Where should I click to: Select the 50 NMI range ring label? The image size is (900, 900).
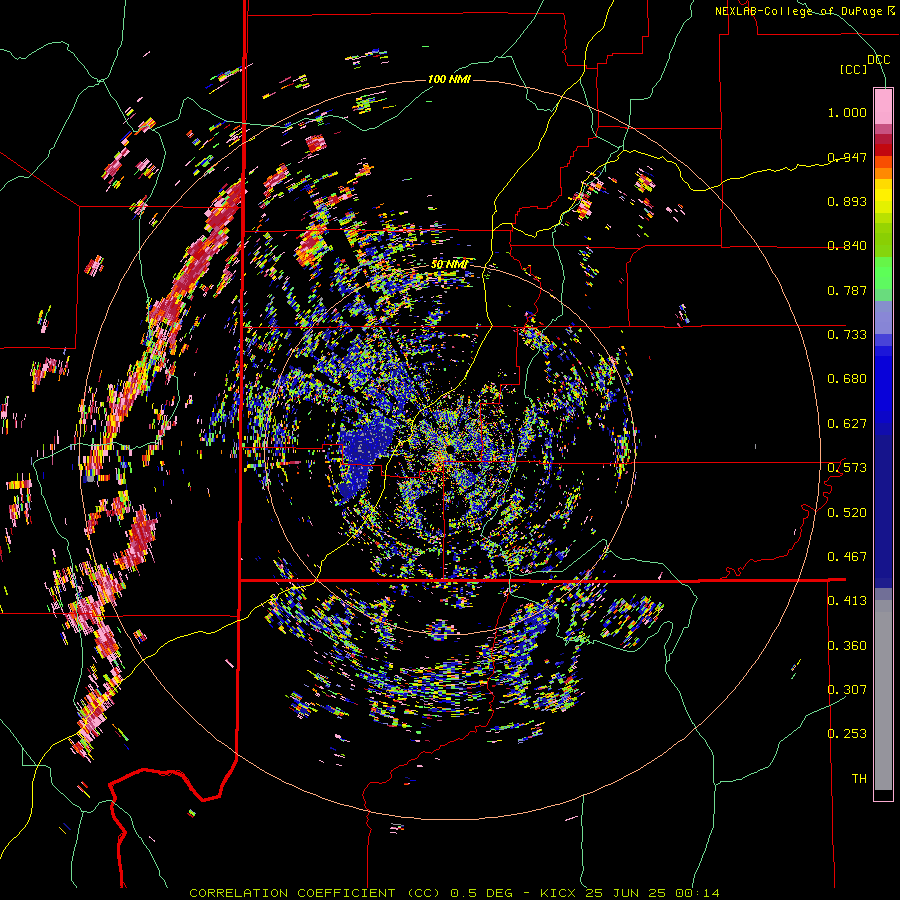point(449,265)
